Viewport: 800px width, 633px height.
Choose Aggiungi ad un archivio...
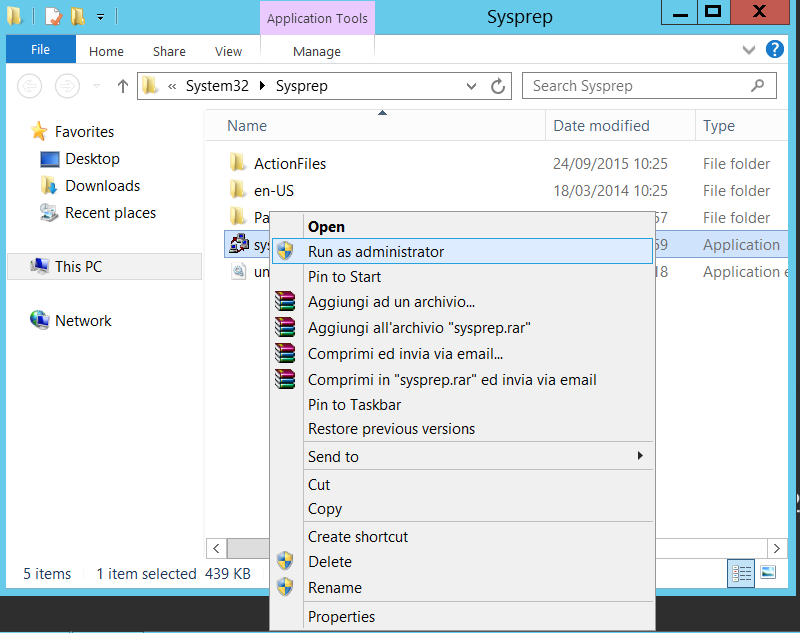pyautogui.click(x=462, y=302)
